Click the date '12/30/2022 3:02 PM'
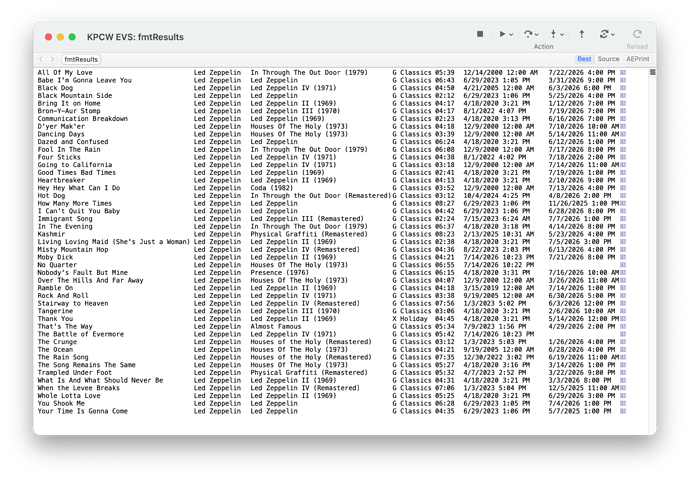 (x=499, y=357)
